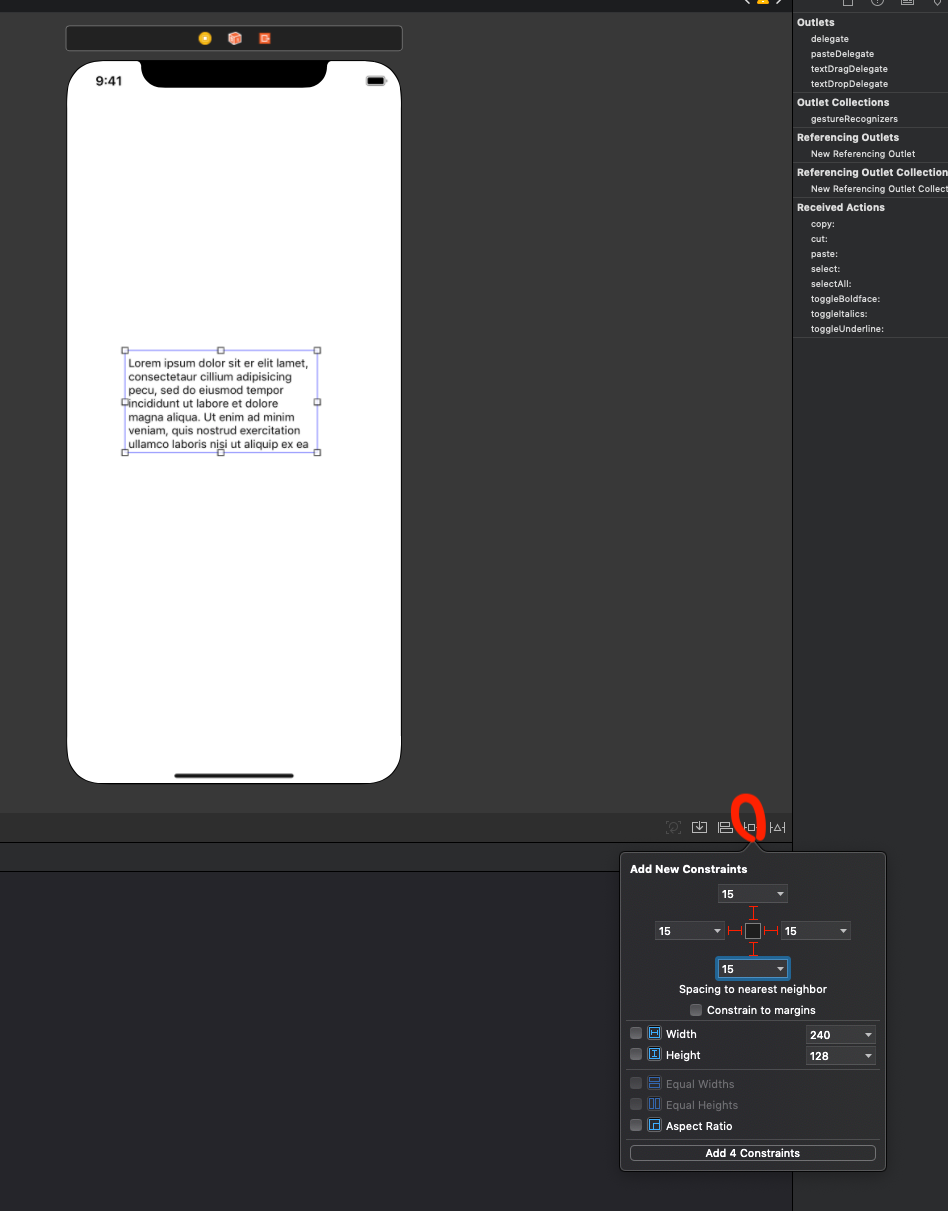This screenshot has width=948, height=1211.
Task: Toggle the top spacing constraint strut
Action: click(753, 913)
